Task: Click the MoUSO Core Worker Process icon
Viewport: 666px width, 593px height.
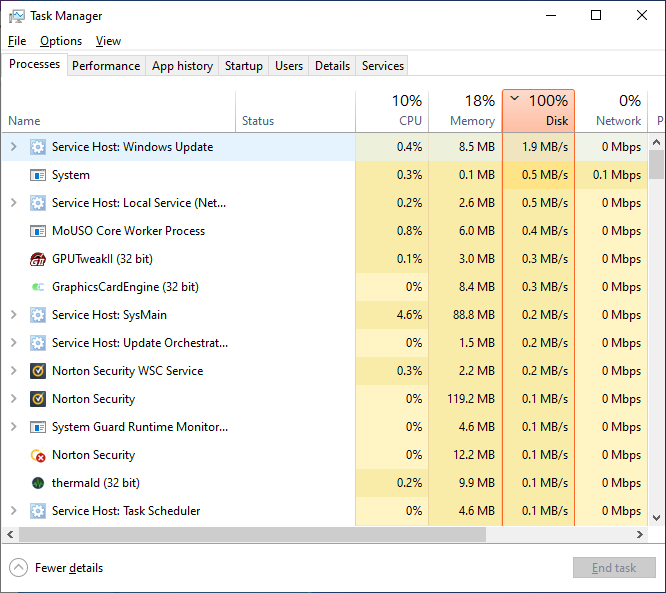Action: (x=38, y=231)
